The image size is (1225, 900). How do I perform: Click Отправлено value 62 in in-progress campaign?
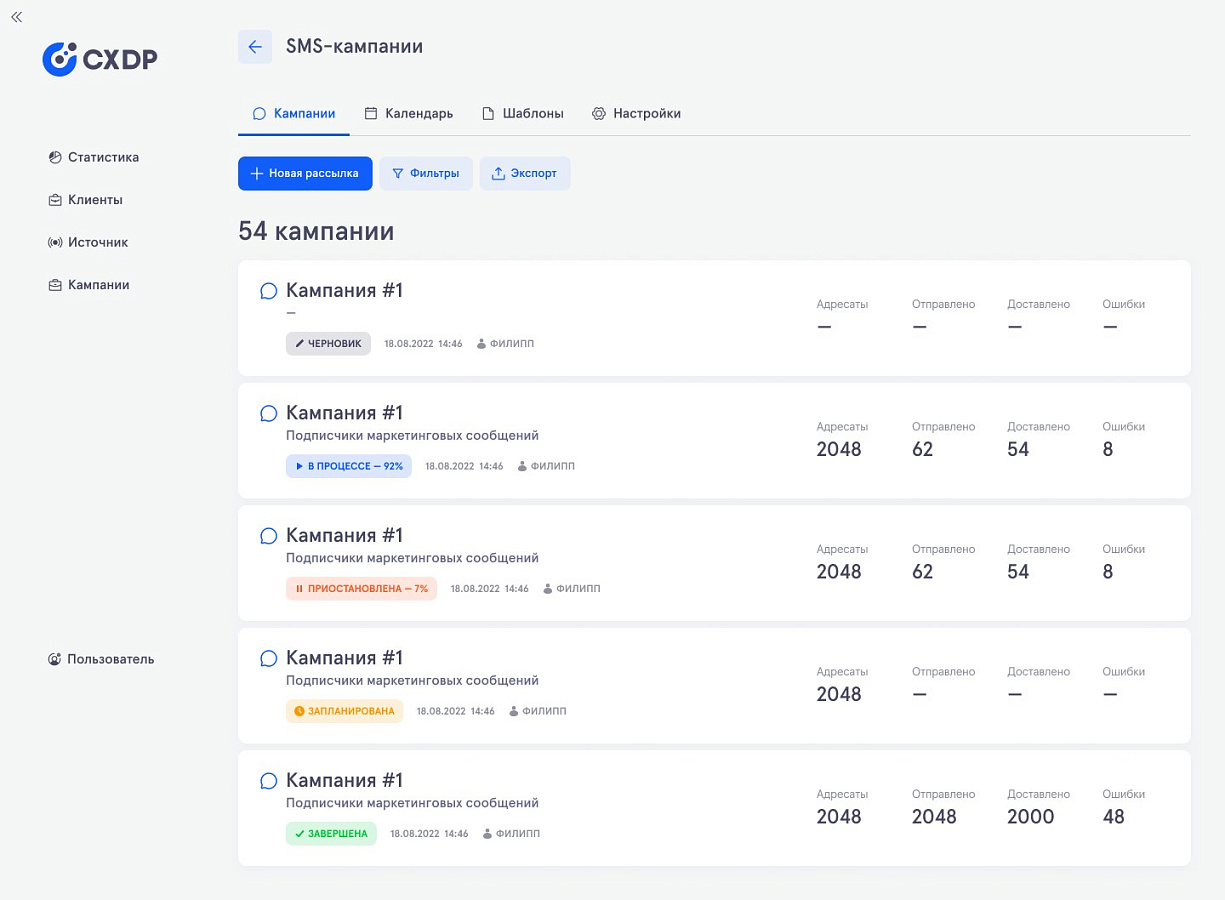922,449
